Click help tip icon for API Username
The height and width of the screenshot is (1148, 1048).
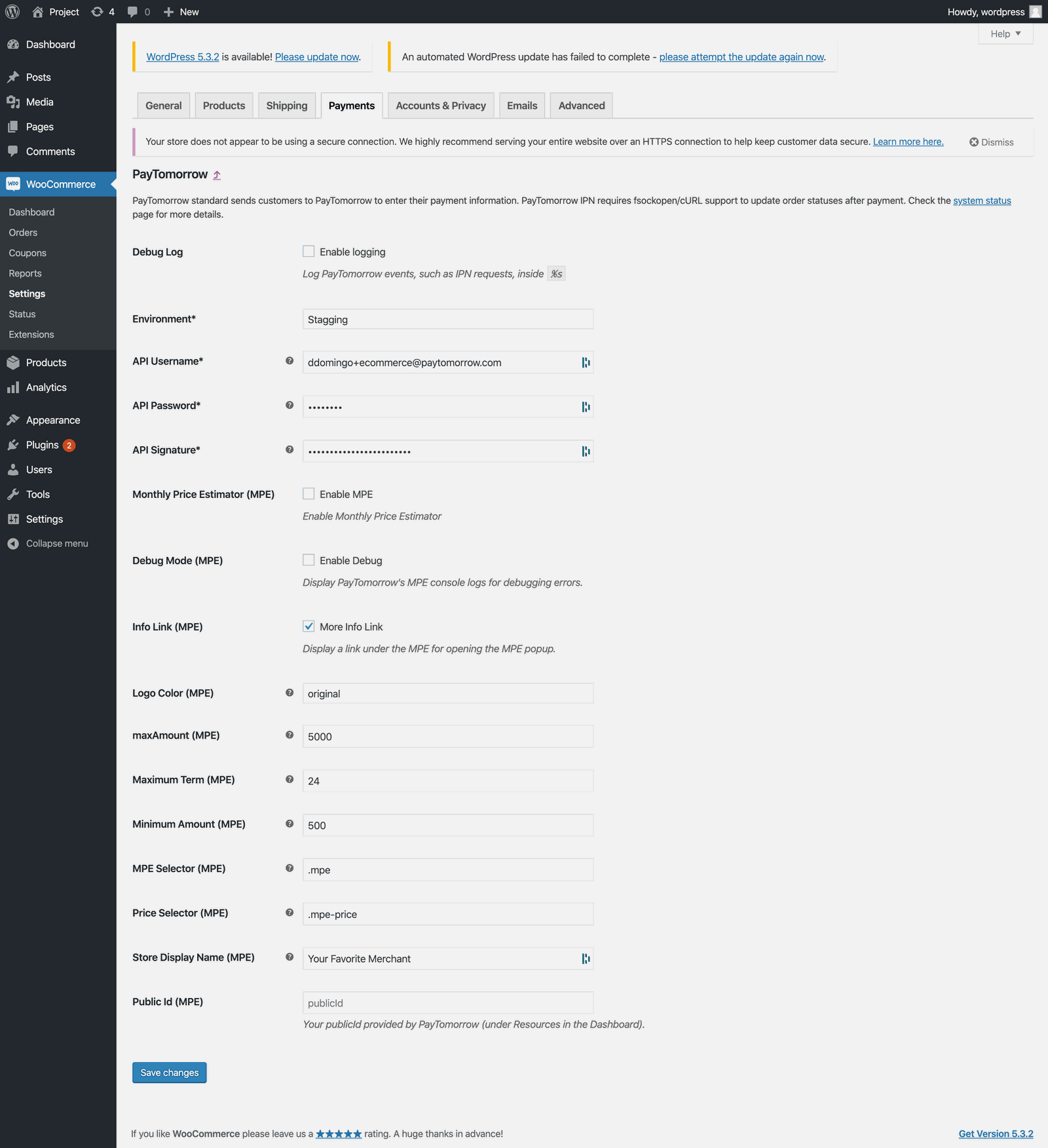click(x=290, y=361)
